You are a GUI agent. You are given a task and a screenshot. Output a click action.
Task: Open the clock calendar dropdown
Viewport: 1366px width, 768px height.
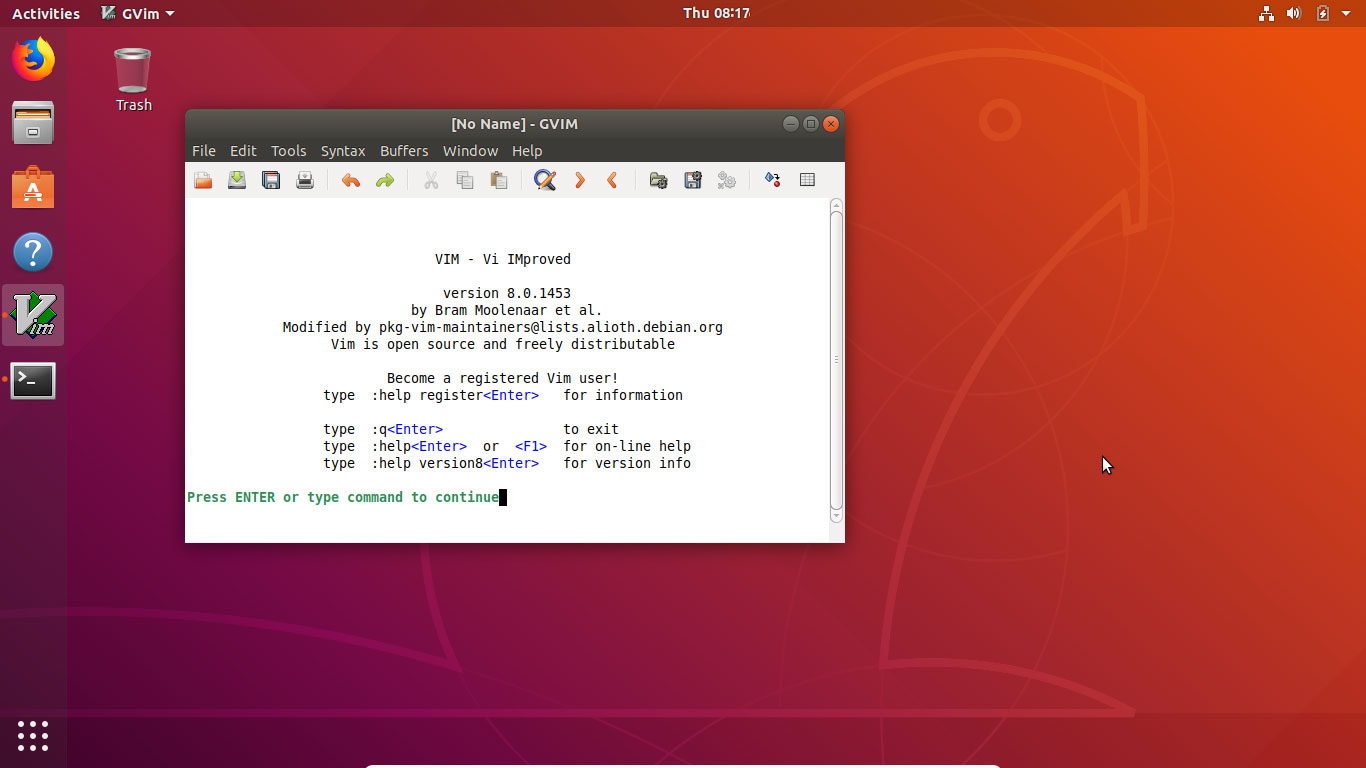click(683, 13)
